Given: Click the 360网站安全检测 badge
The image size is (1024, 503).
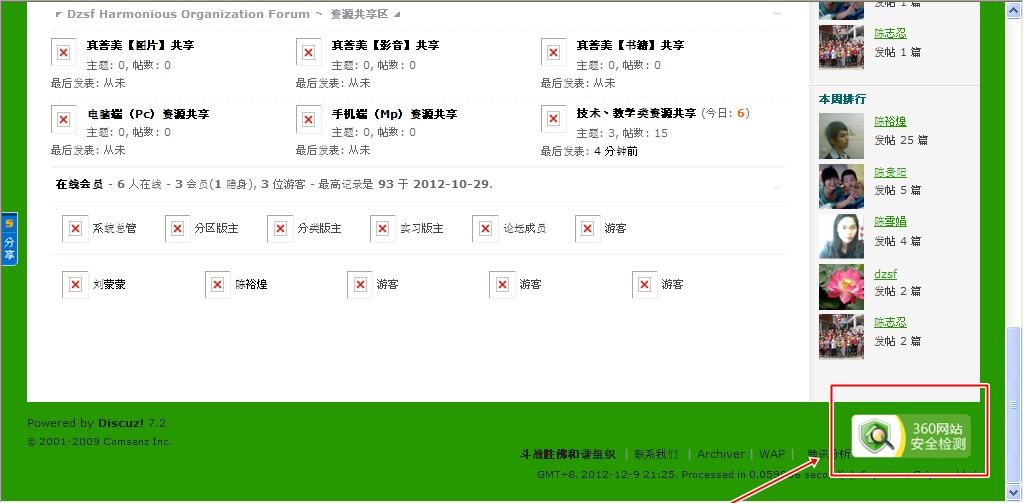Looking at the screenshot, I should (911, 437).
